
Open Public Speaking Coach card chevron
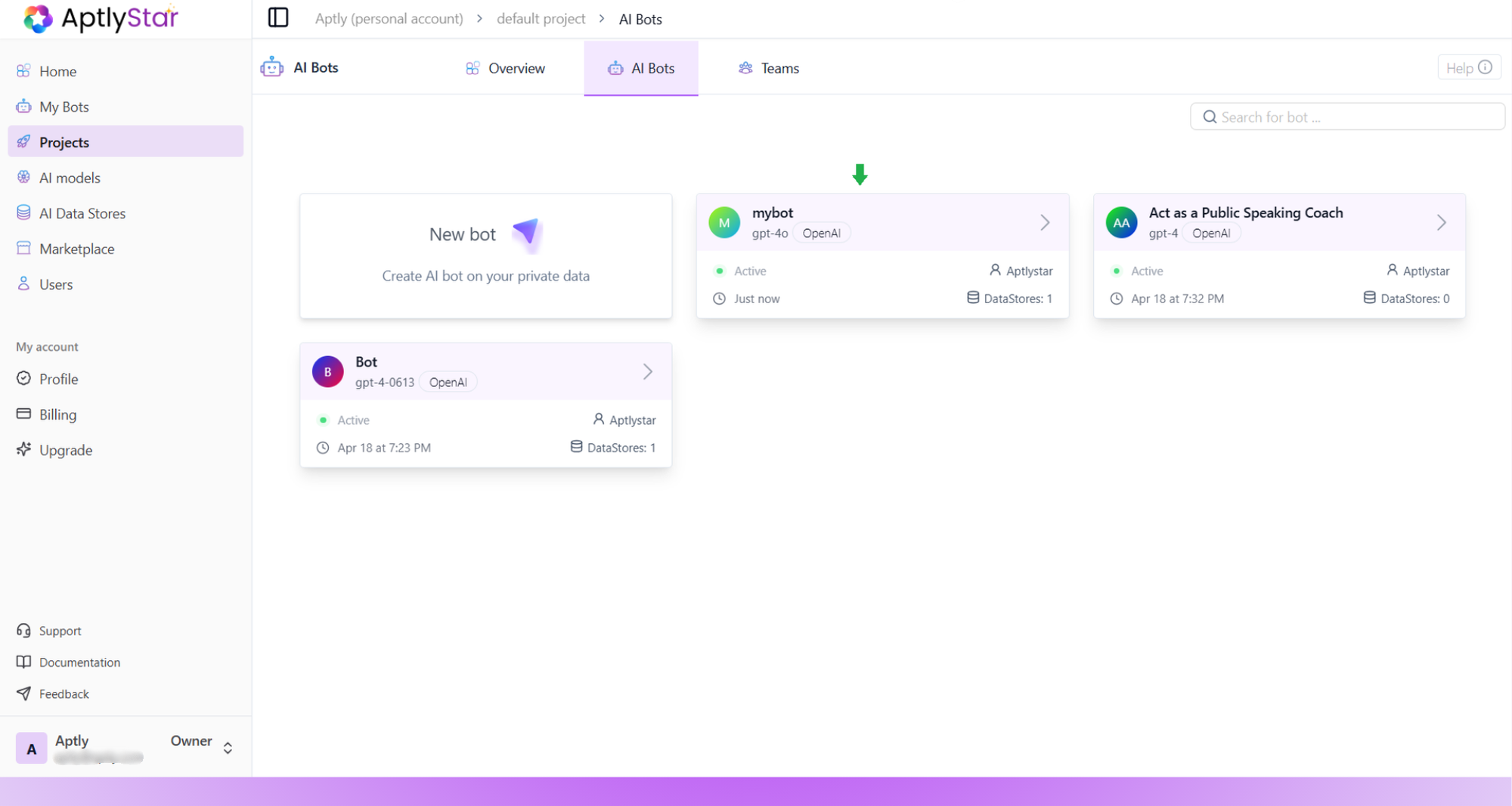click(x=1442, y=222)
